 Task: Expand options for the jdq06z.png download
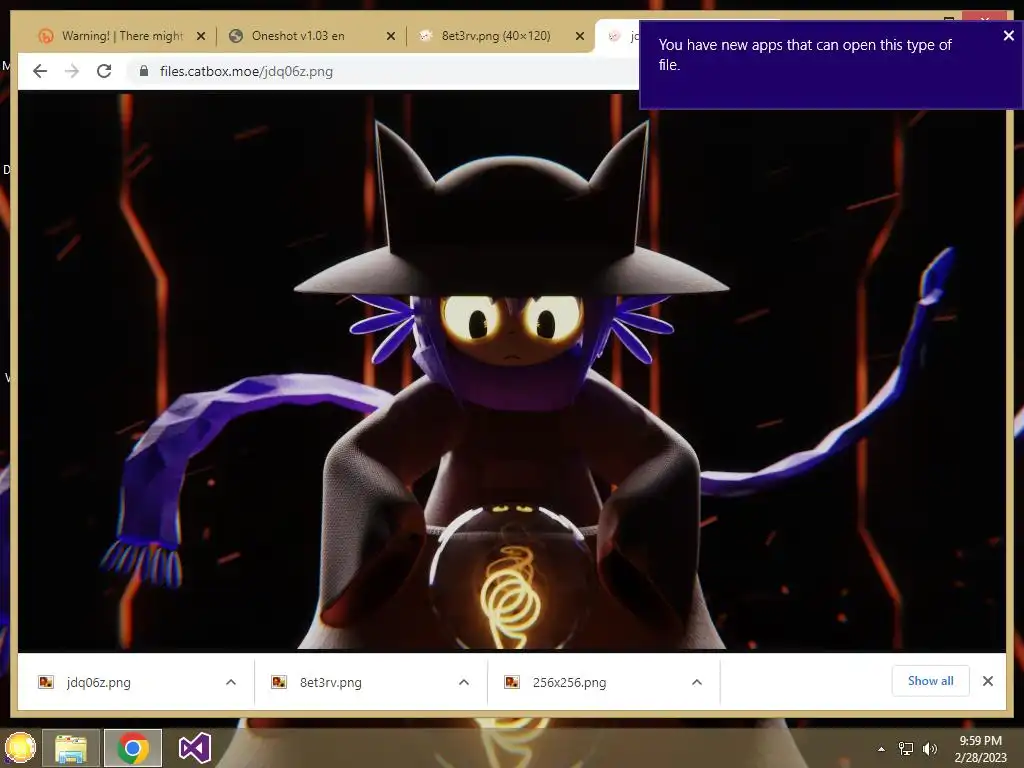[x=231, y=682]
